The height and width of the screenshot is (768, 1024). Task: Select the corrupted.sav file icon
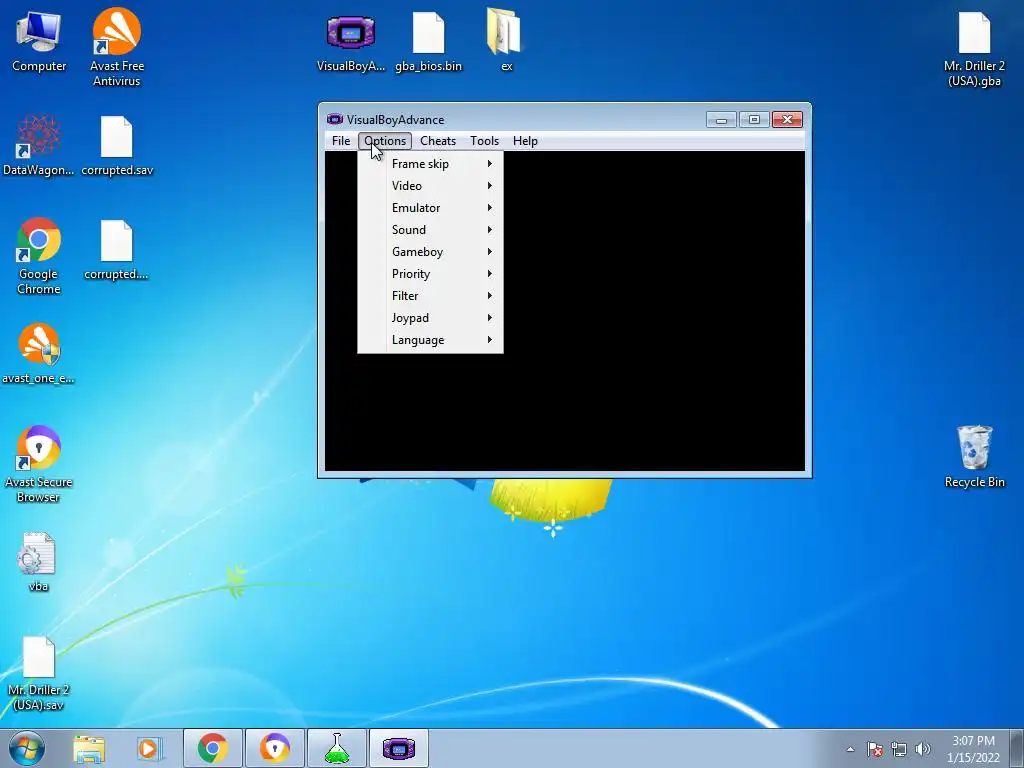[x=117, y=145]
